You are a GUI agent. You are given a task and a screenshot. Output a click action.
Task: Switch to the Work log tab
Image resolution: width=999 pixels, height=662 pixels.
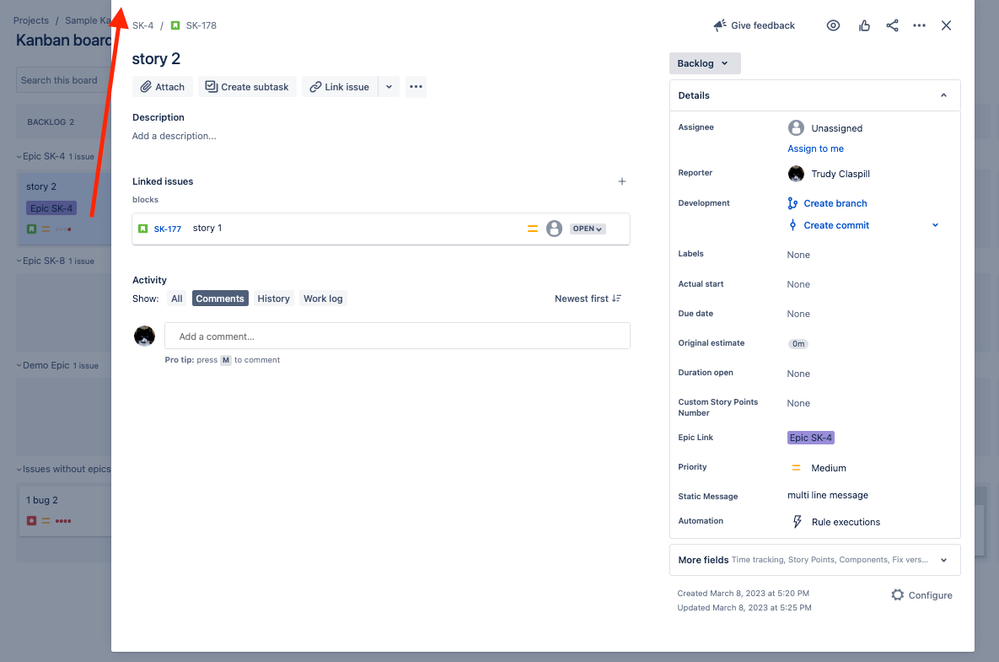tap(323, 298)
